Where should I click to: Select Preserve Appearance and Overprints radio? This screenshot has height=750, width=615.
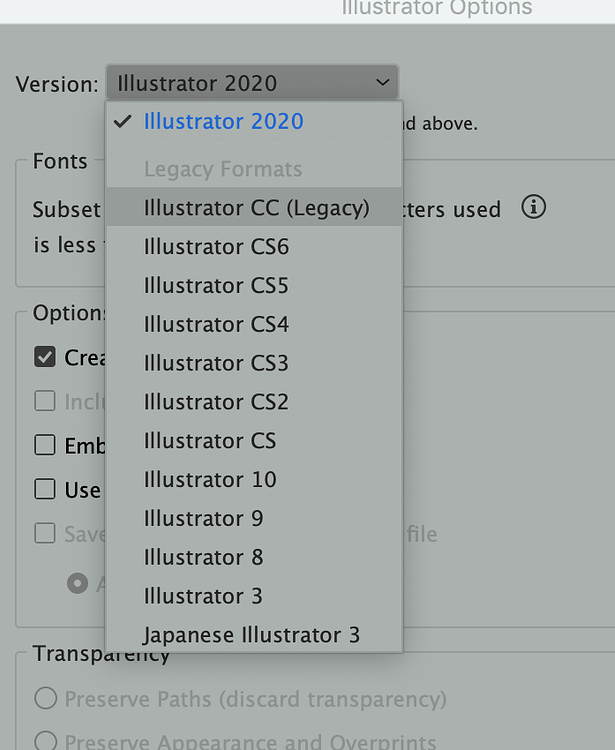point(46,740)
